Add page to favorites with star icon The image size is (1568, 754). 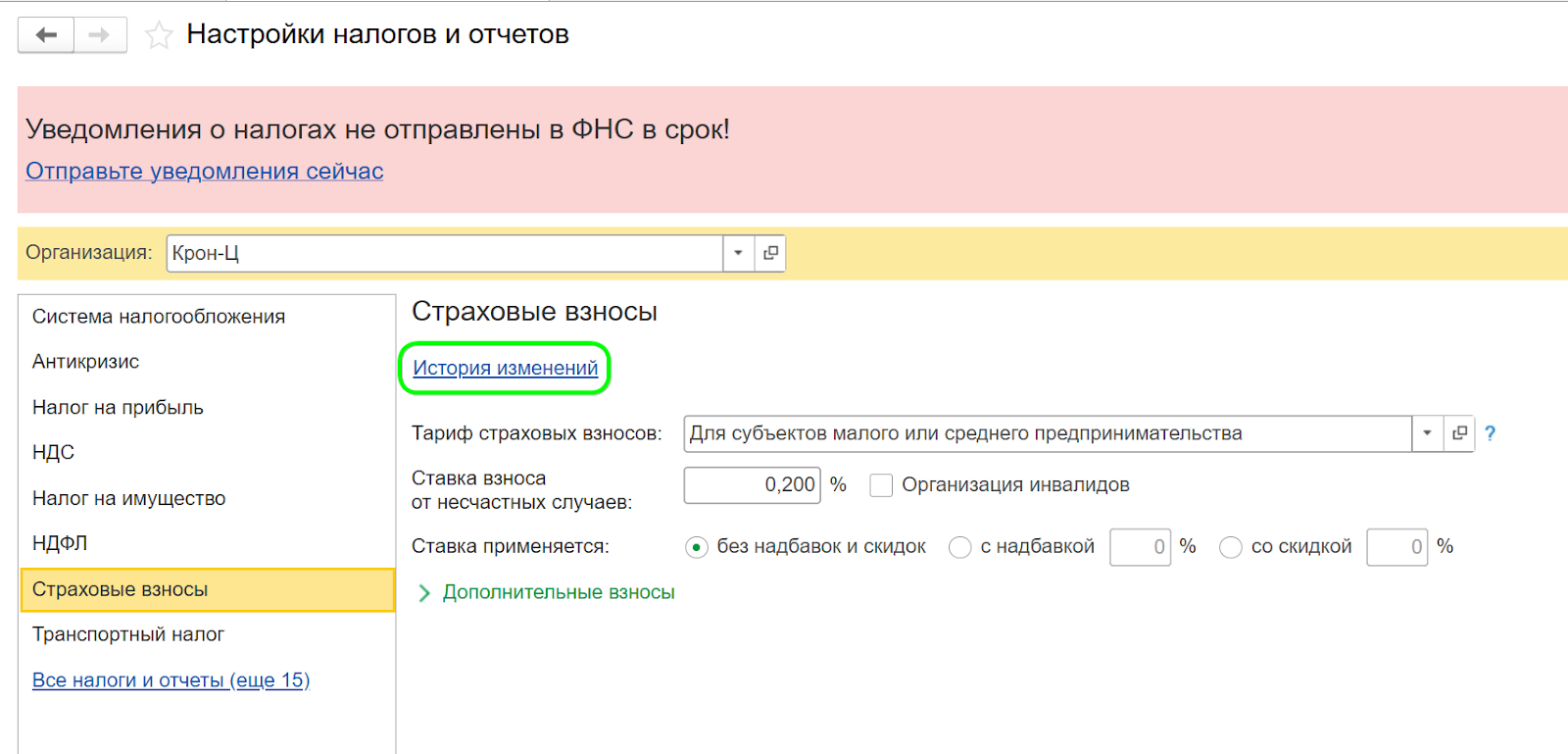coord(159,35)
